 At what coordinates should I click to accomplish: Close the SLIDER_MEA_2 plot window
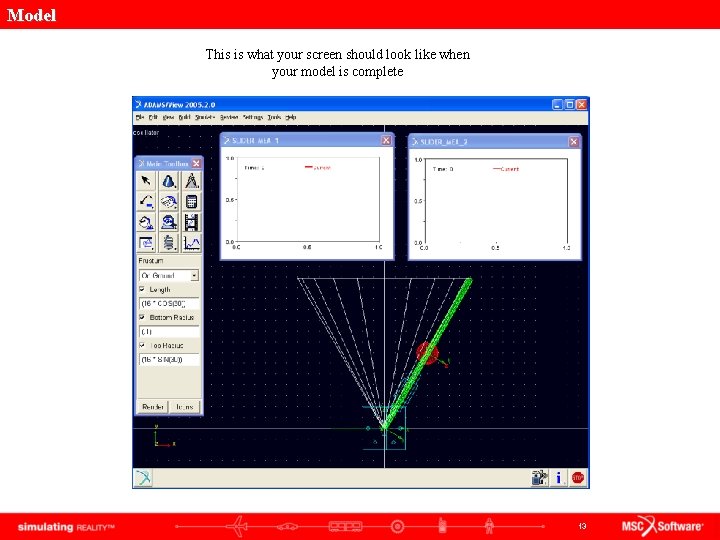click(x=574, y=142)
